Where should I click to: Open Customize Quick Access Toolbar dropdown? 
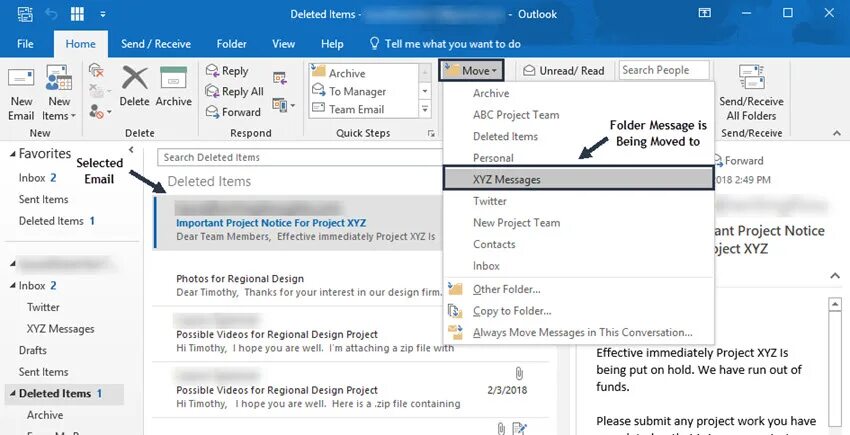click(x=103, y=14)
